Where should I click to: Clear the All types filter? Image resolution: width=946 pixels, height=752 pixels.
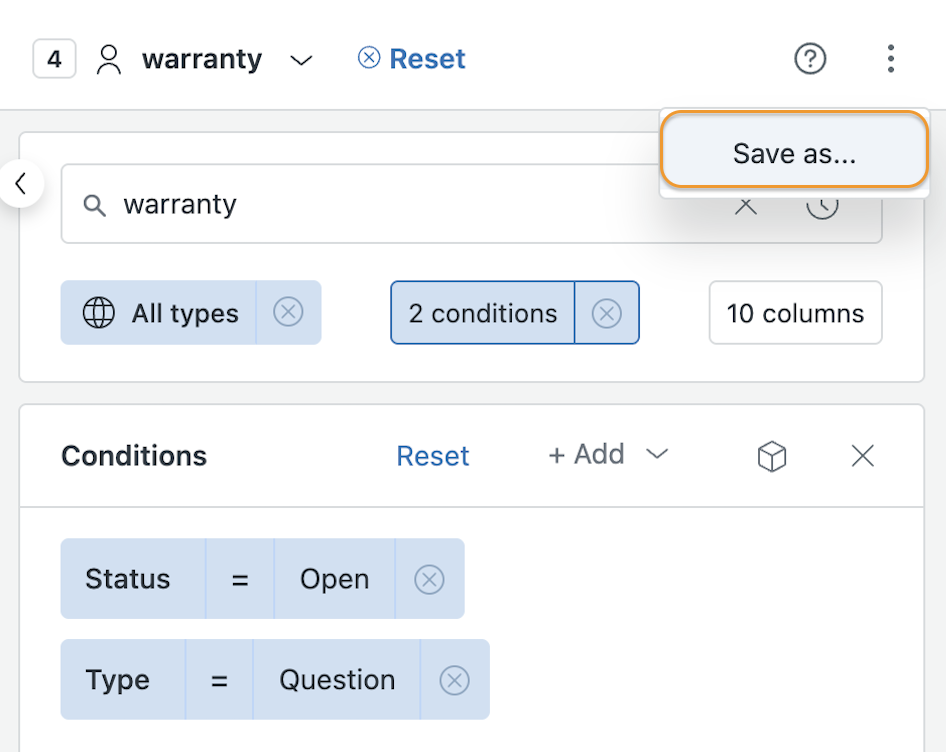coord(288,313)
